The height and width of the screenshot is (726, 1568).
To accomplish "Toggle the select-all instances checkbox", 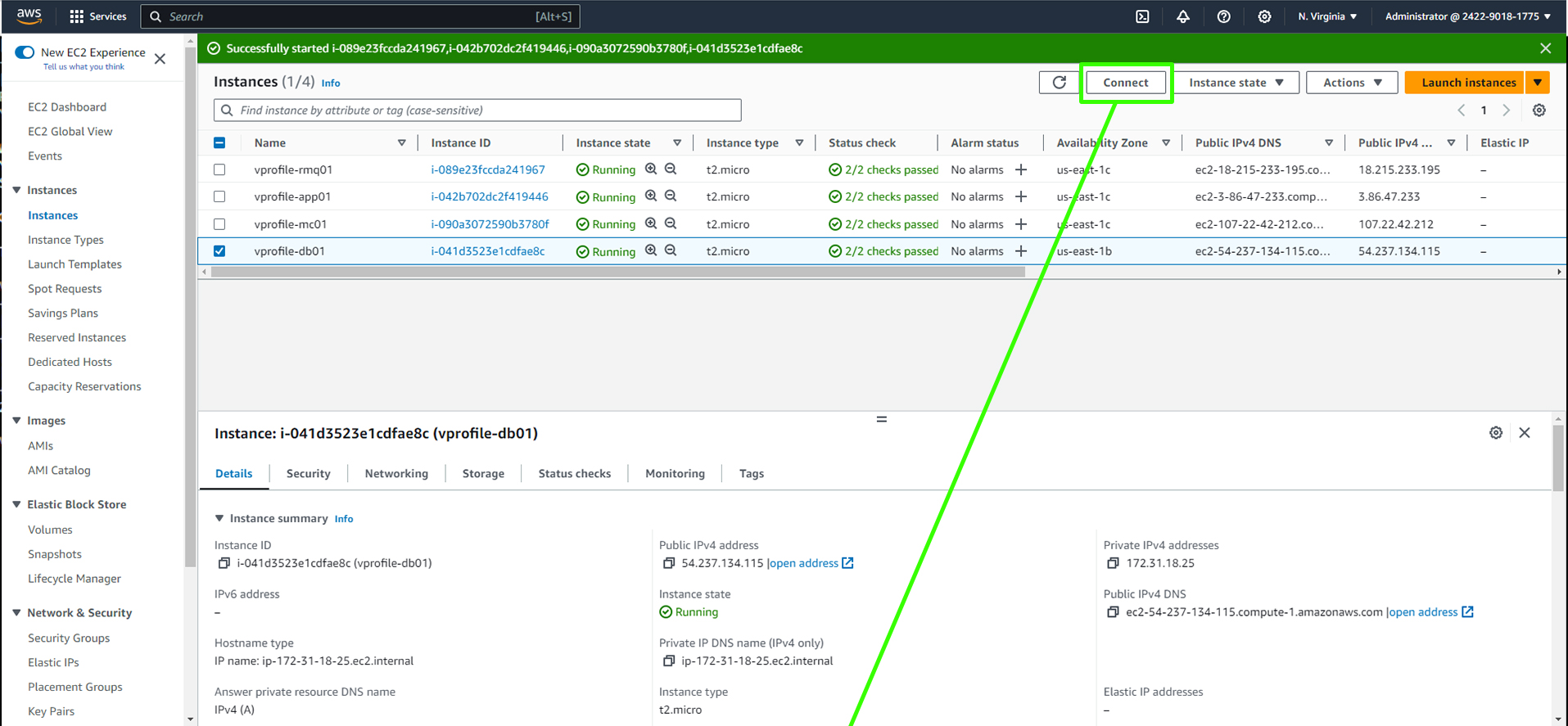I will [219, 142].
